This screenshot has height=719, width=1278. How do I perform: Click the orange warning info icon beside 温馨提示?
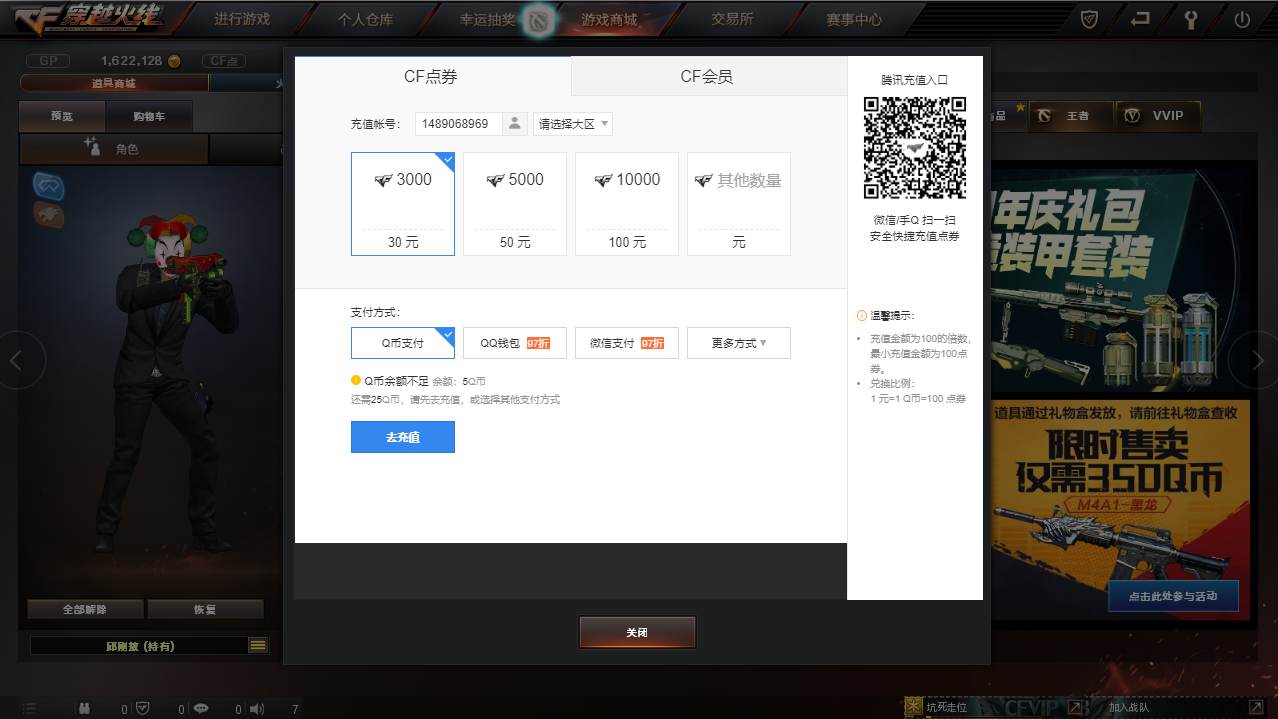coord(862,315)
